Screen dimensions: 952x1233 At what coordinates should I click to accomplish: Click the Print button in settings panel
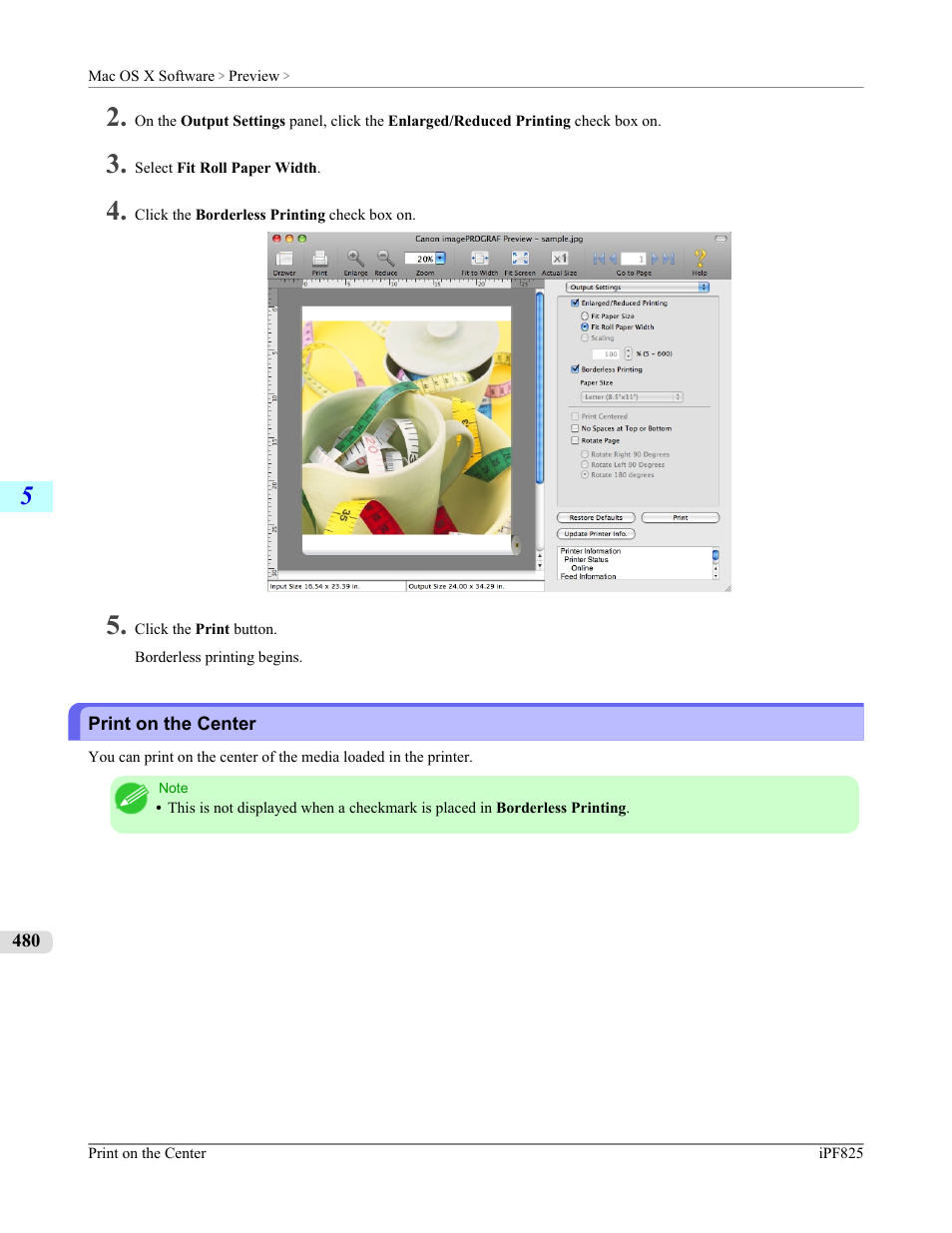click(681, 518)
